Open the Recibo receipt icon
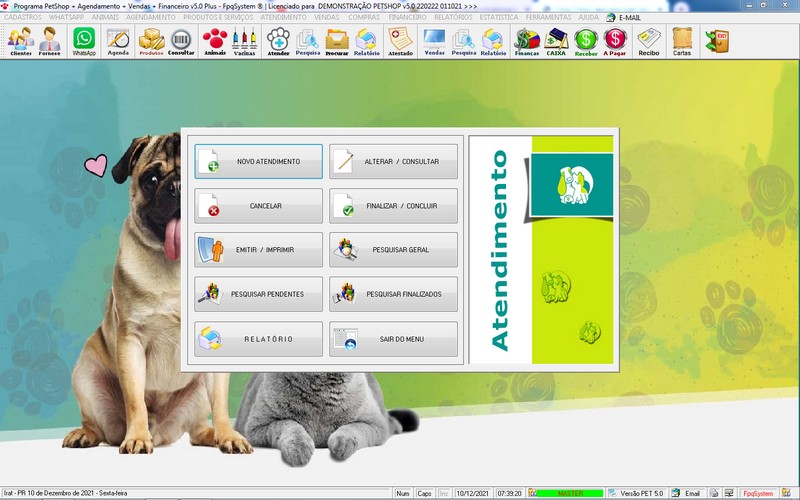Screen dimensions: 800x500 click(649, 42)
